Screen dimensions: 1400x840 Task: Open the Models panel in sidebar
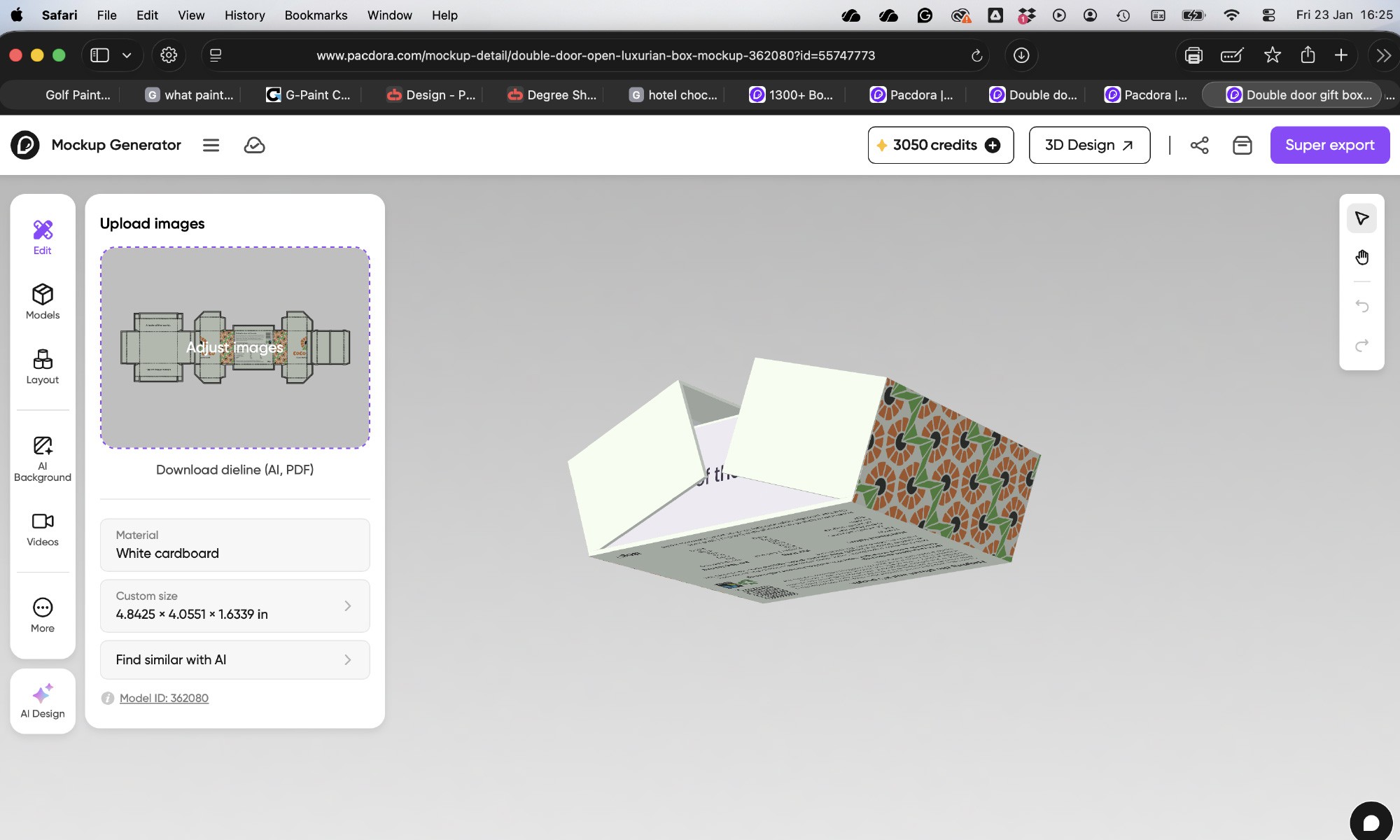click(43, 302)
